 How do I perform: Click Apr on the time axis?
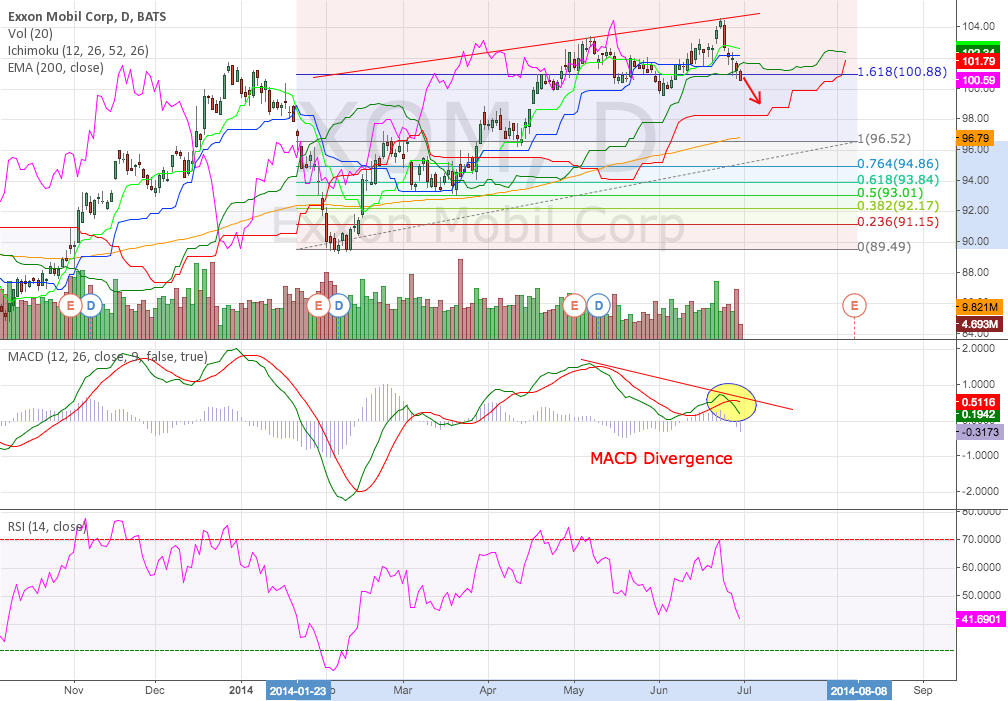point(488,691)
